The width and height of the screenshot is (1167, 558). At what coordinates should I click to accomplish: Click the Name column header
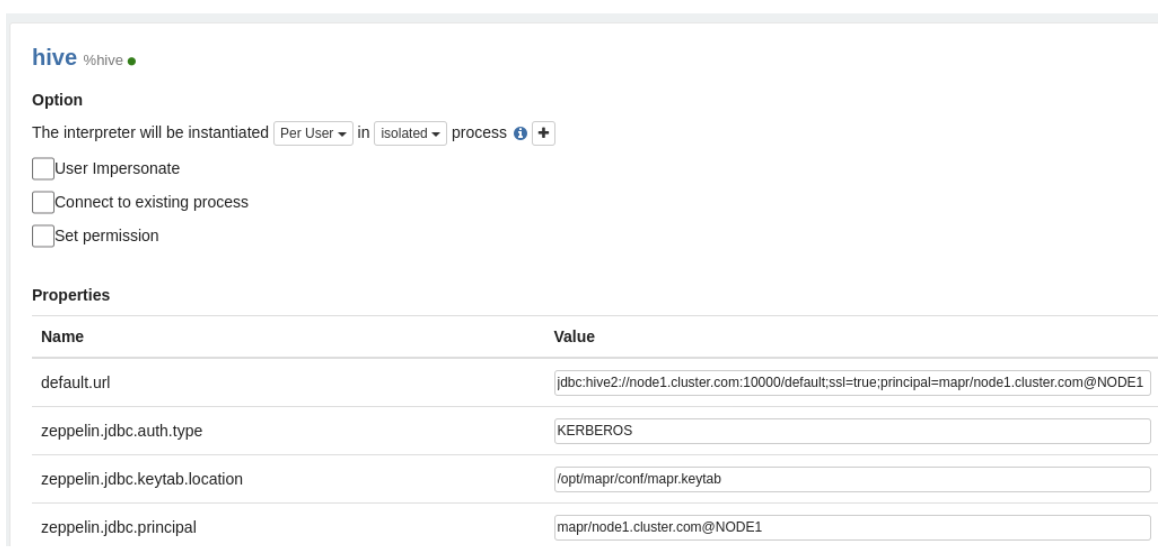coord(62,337)
